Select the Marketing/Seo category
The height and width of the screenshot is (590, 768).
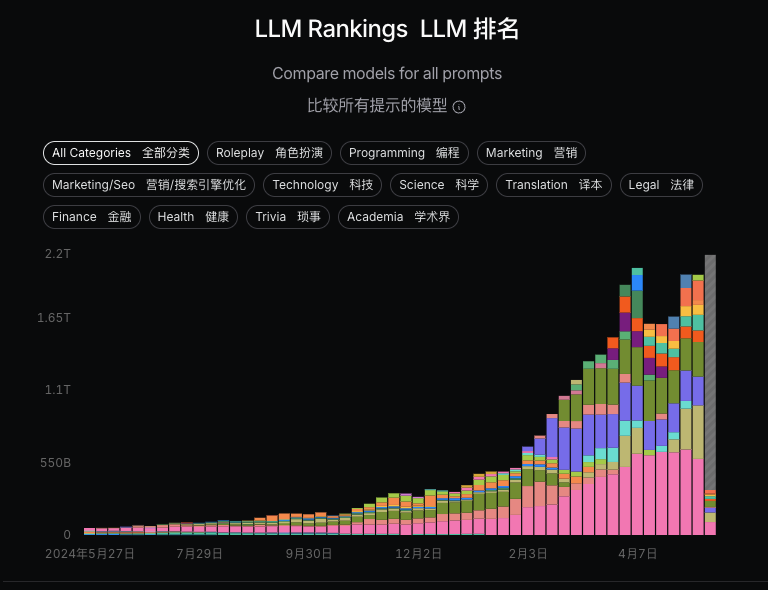click(149, 185)
